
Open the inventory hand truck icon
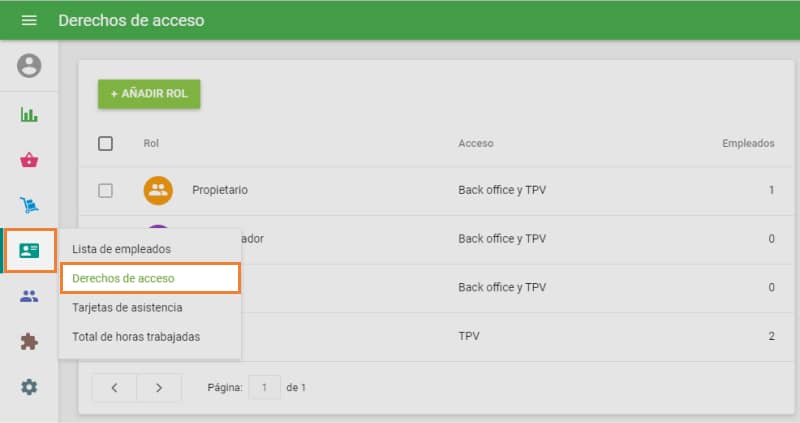tap(29, 206)
